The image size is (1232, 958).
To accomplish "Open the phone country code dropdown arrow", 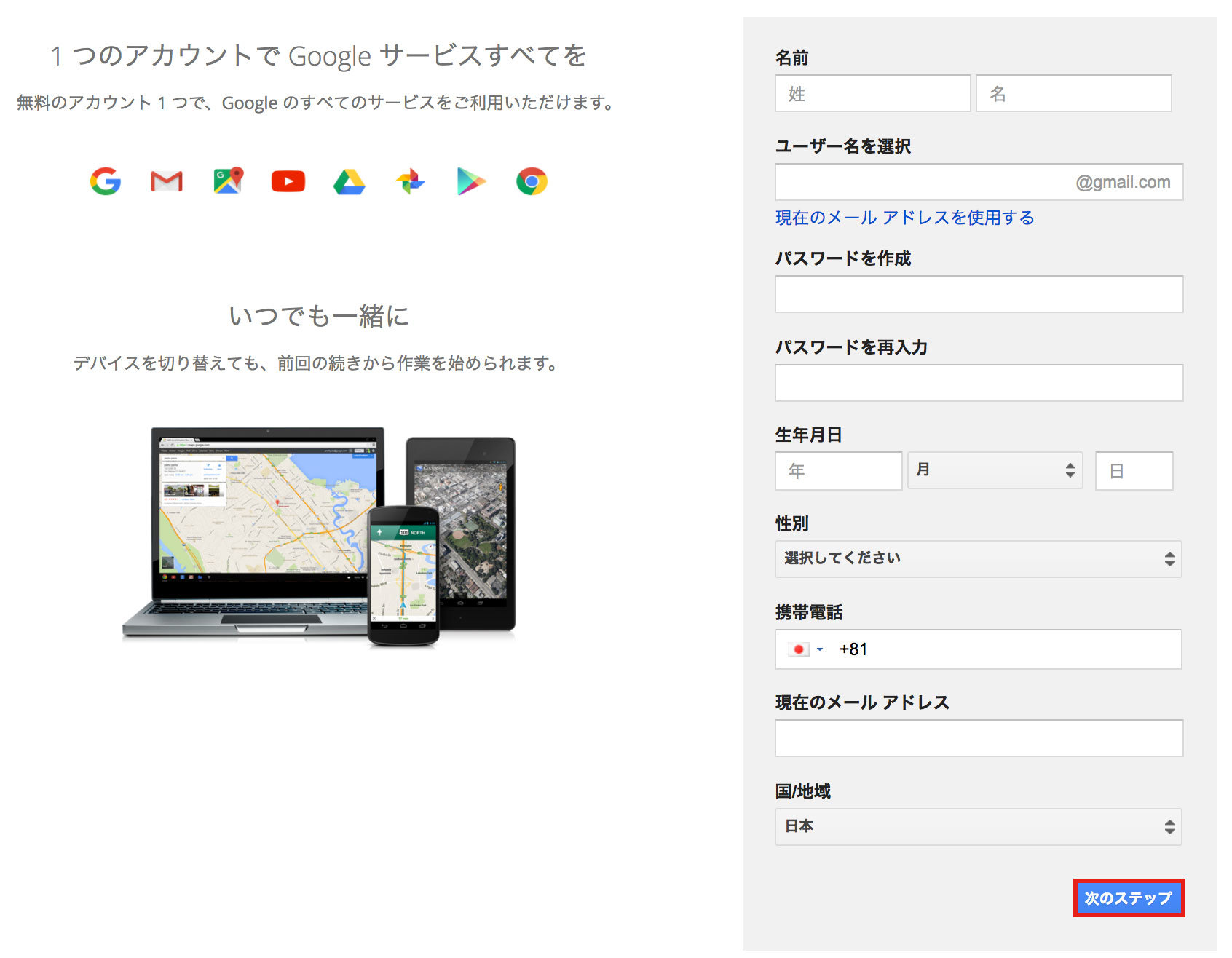I will pyautogui.click(x=820, y=649).
